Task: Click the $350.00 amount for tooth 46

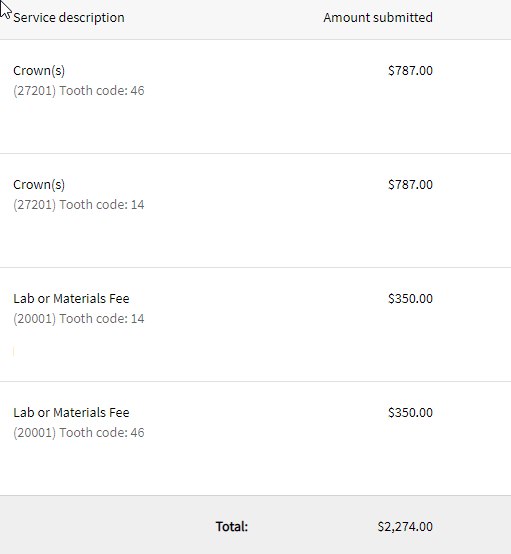Action: click(x=410, y=413)
